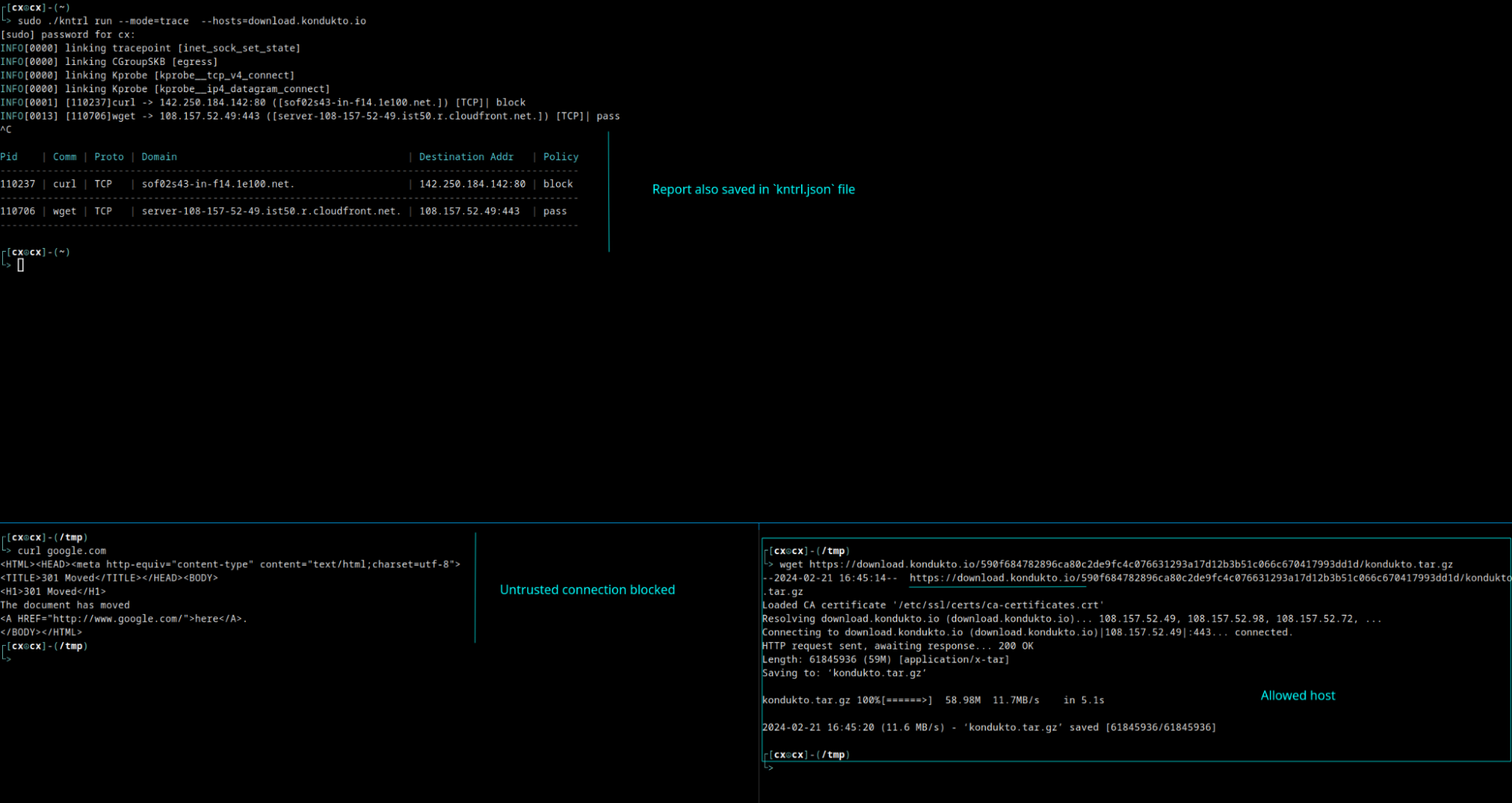Click the 'Untrusted connection blocked' label

click(588, 589)
